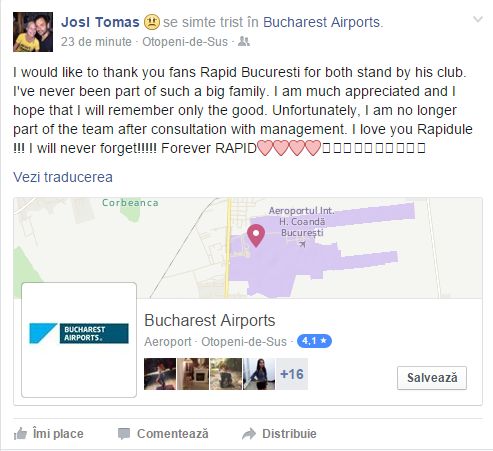Open the Bucharest Airports page title

pyautogui.click(x=210, y=320)
